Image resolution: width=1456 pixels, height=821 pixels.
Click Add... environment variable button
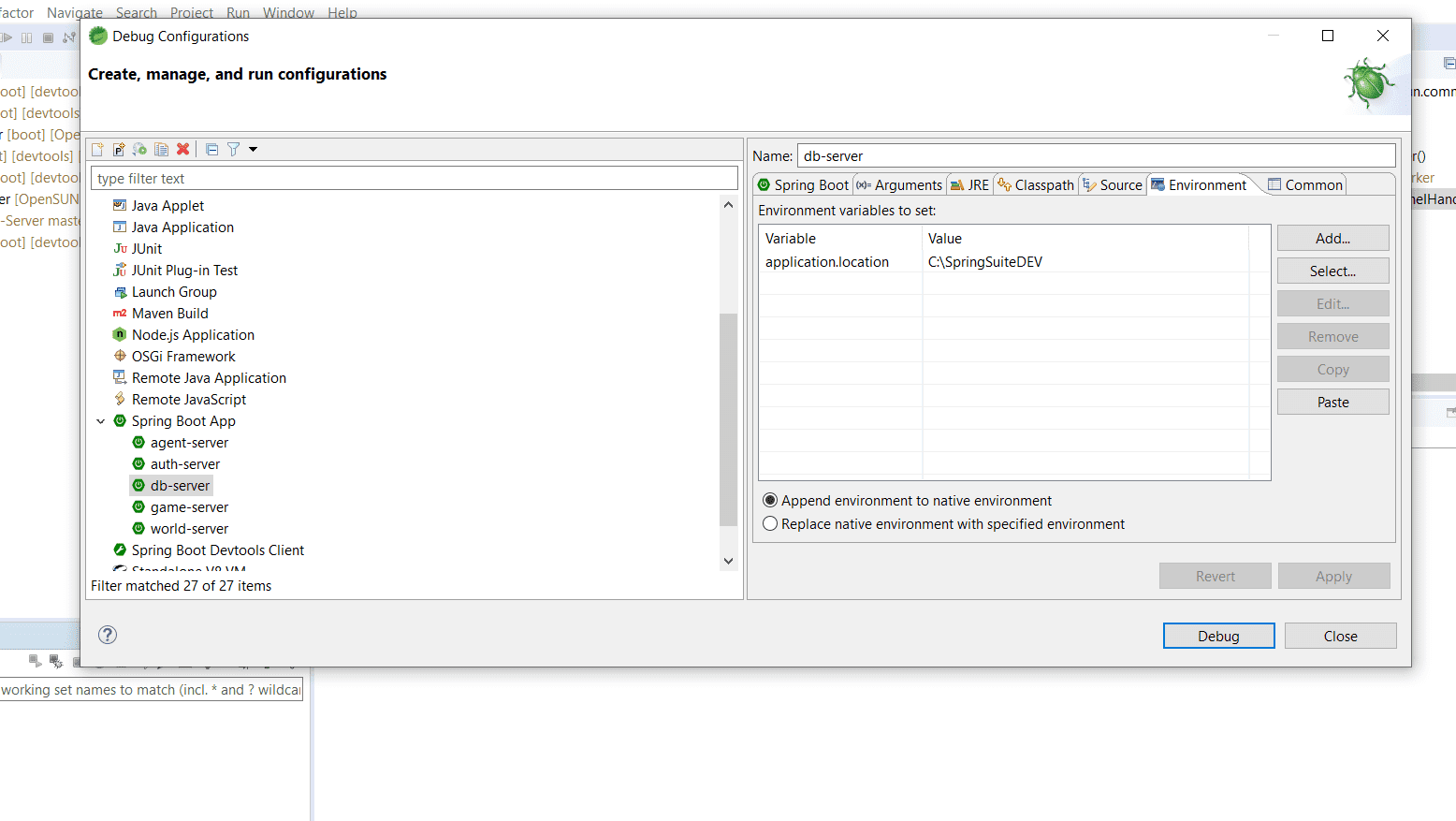click(1332, 239)
